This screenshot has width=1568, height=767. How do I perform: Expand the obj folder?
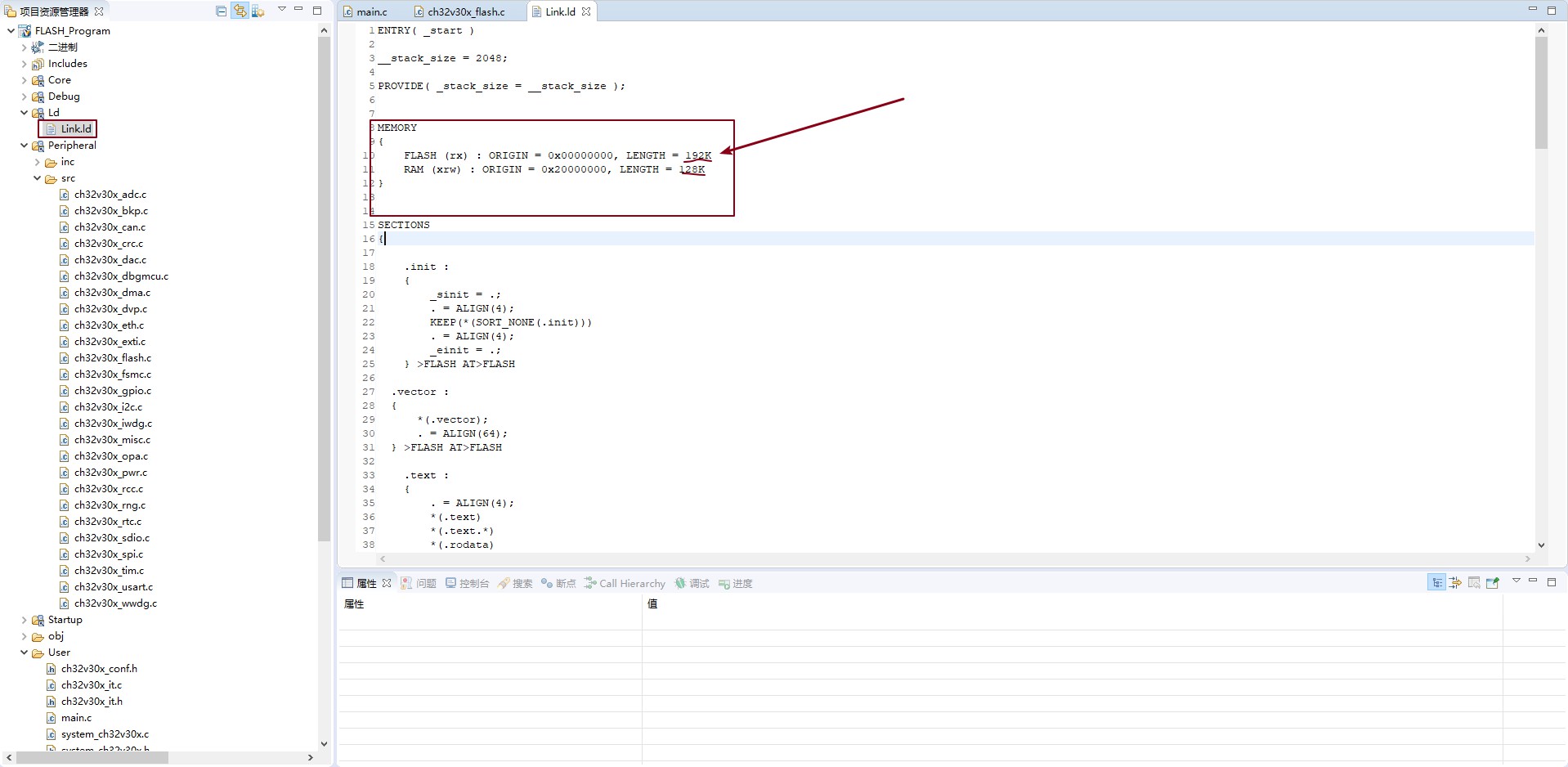(24, 636)
